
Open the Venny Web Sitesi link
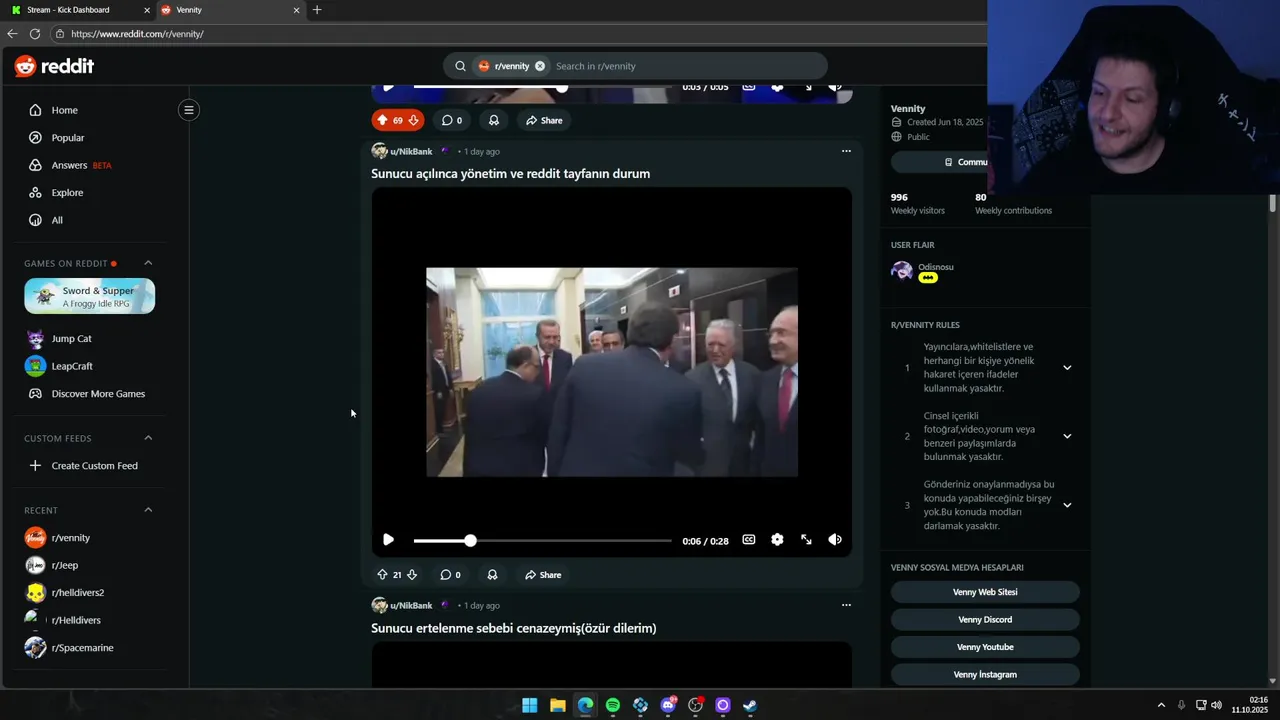pyautogui.click(x=985, y=592)
